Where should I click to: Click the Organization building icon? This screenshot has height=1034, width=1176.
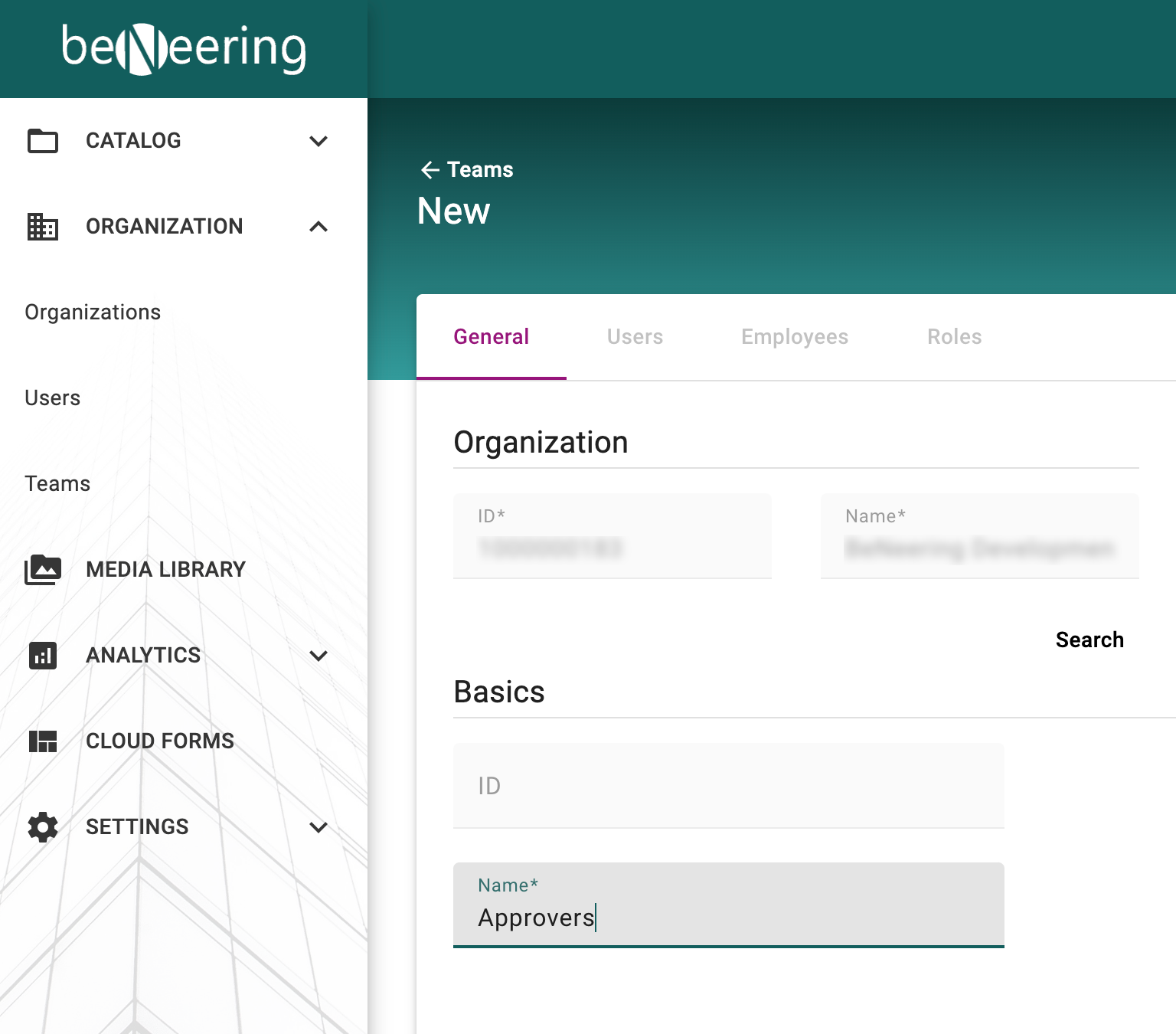pyautogui.click(x=43, y=227)
